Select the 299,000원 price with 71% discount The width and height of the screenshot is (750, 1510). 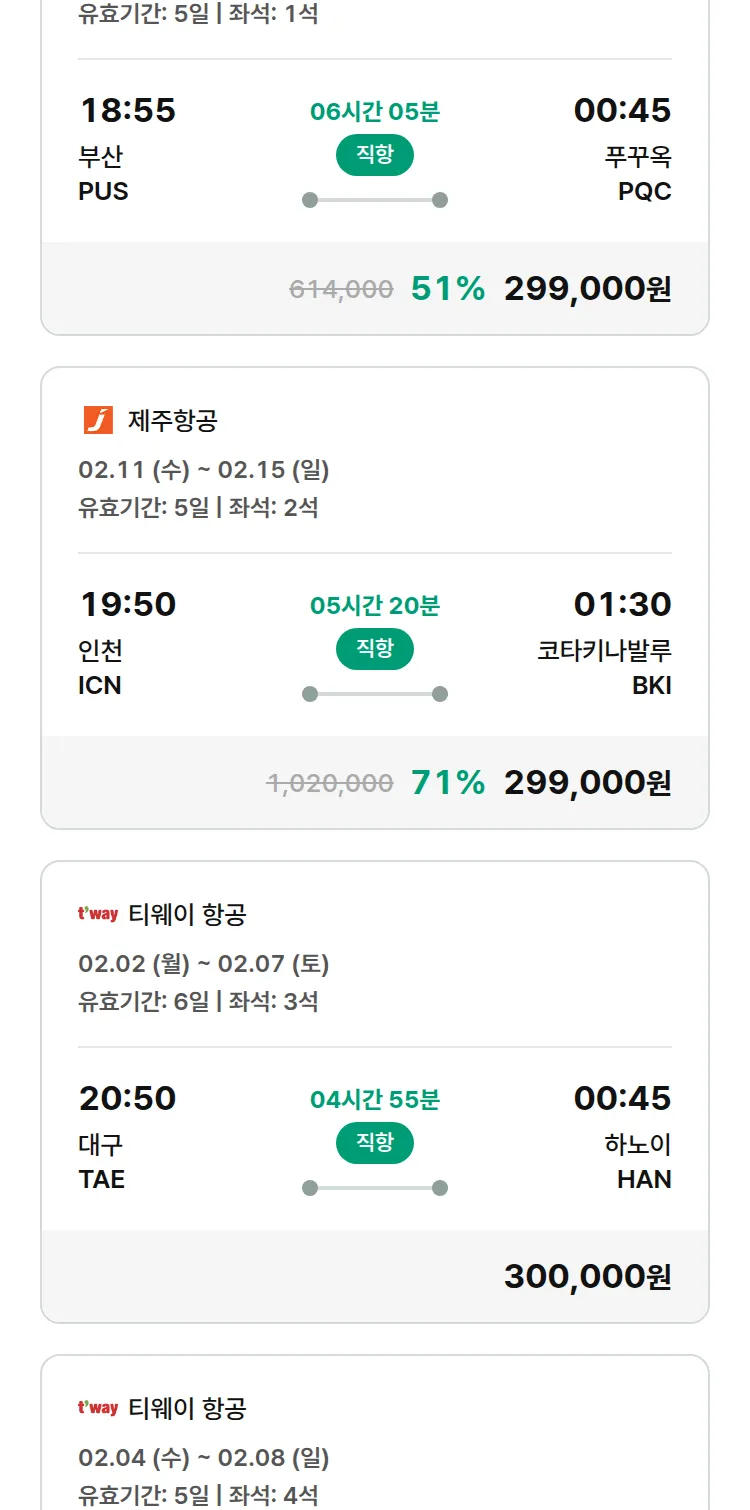587,783
